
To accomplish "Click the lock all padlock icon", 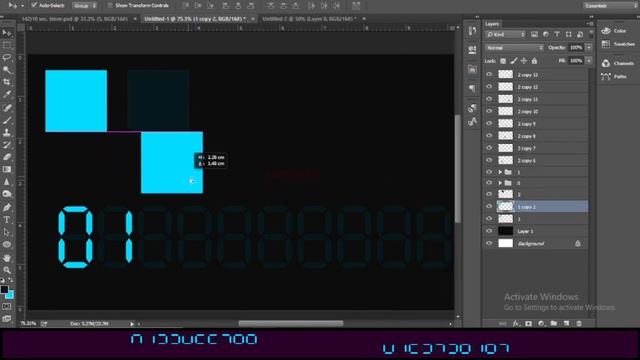I will (534, 61).
